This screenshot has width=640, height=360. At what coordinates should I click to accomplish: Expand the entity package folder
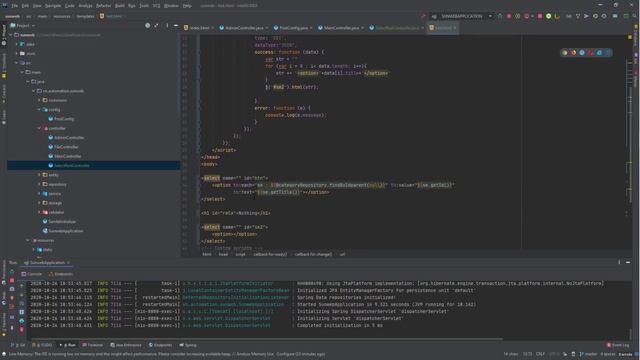(39, 175)
